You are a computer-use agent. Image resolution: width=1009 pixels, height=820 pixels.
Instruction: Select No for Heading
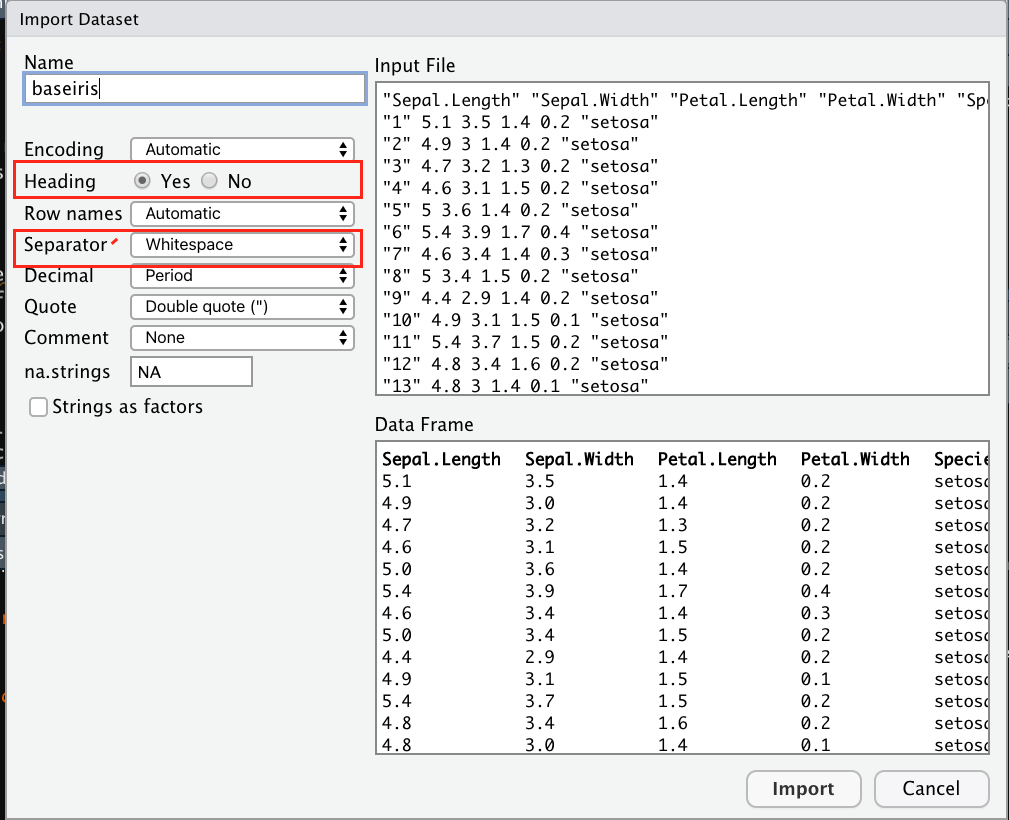pyautogui.click(x=209, y=181)
